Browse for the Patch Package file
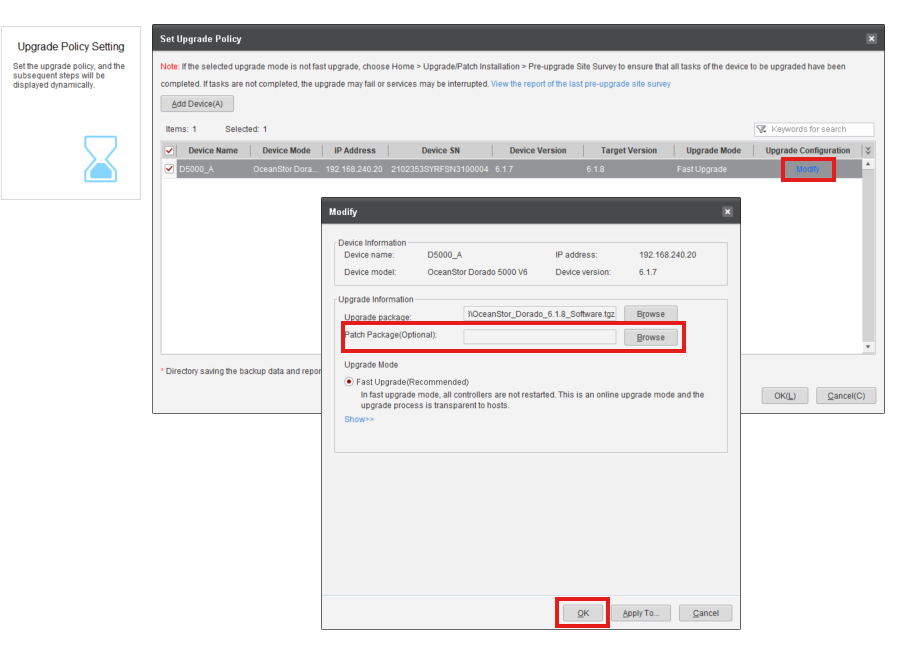922x647 pixels. coord(651,337)
